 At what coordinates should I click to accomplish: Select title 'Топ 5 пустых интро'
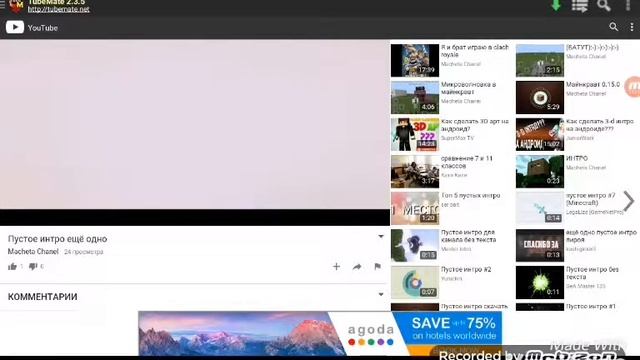(x=470, y=196)
